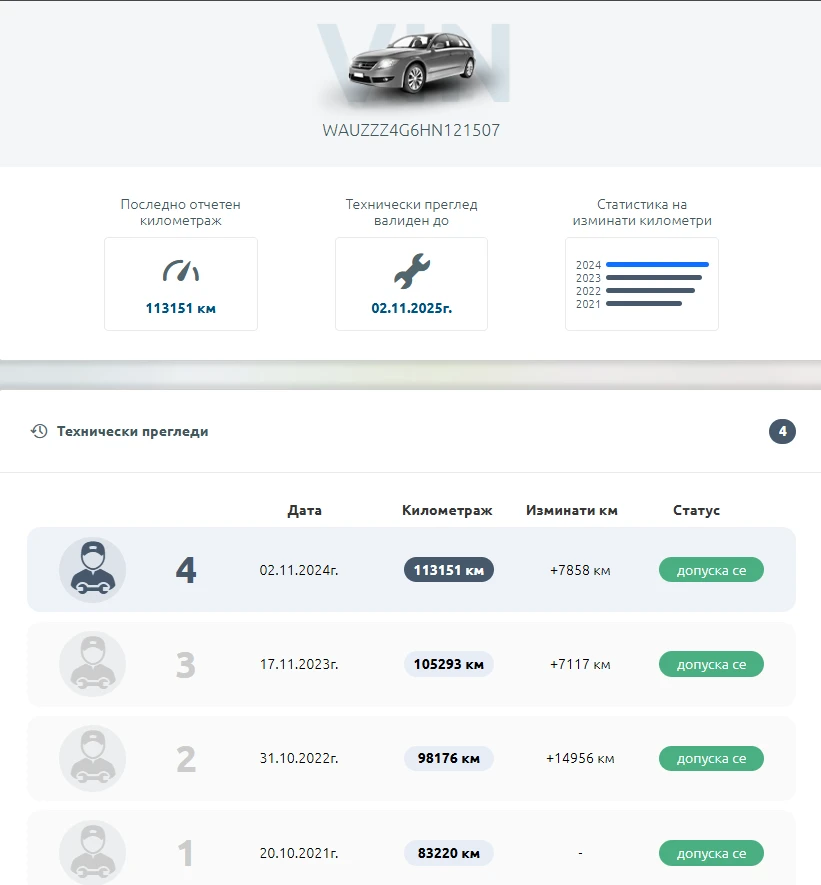Viewport: 821px width, 885px height.
Task: Click the mechanic avatar for inspection 4
Action: (x=92, y=570)
